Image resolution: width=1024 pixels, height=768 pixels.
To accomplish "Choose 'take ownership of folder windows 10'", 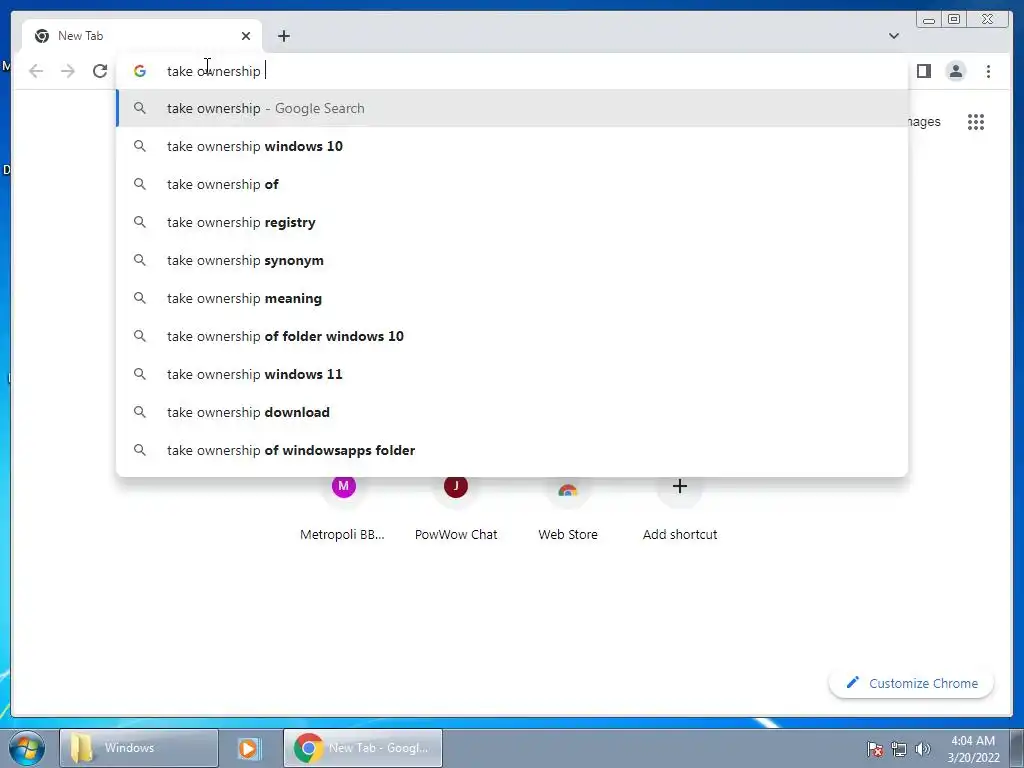I will coord(512,336).
